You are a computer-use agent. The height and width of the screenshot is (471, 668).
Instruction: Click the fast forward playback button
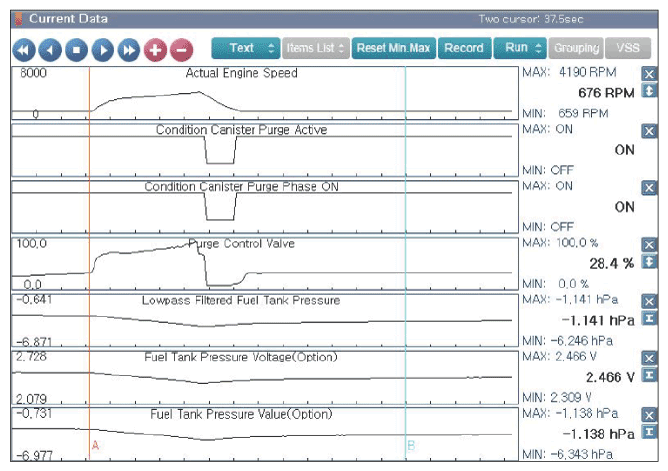129,50
